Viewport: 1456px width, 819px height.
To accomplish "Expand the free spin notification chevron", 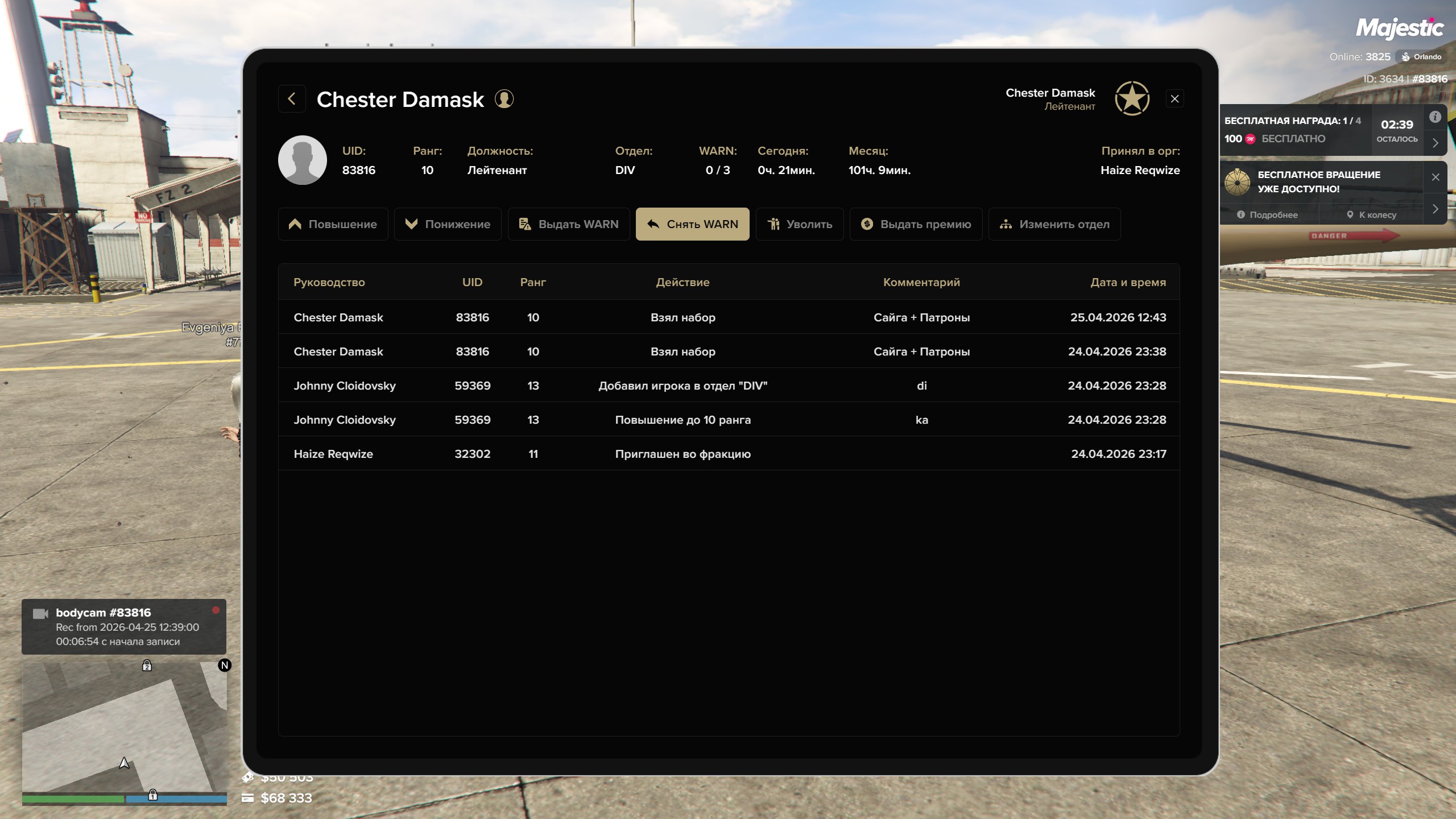I will (x=1435, y=209).
